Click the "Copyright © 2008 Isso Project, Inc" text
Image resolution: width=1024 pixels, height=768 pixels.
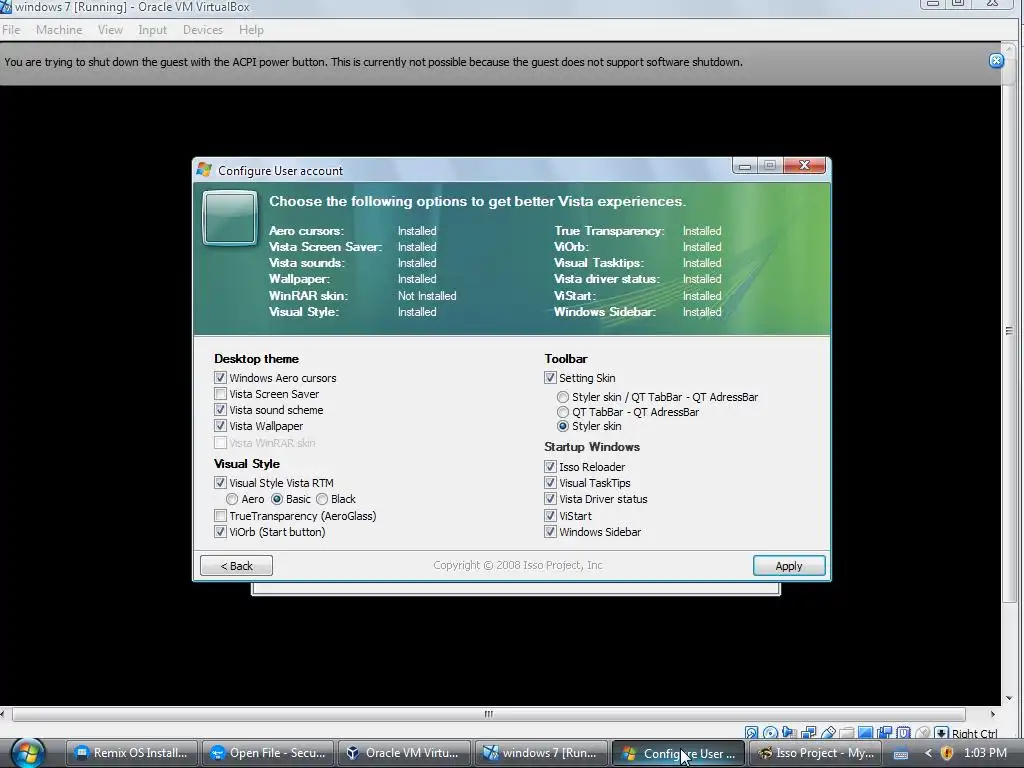518,565
